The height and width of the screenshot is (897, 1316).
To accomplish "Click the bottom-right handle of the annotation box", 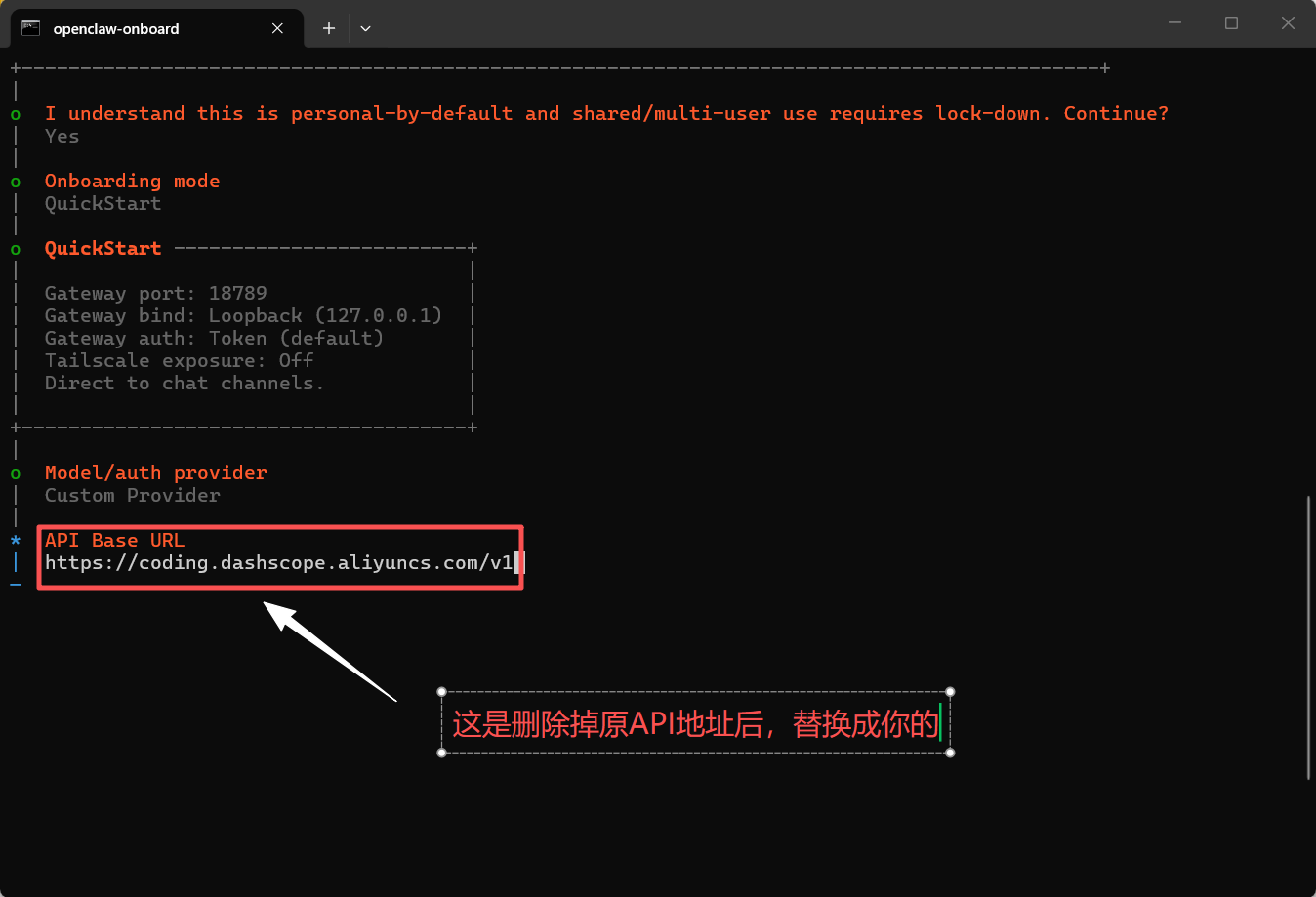I will click(950, 753).
